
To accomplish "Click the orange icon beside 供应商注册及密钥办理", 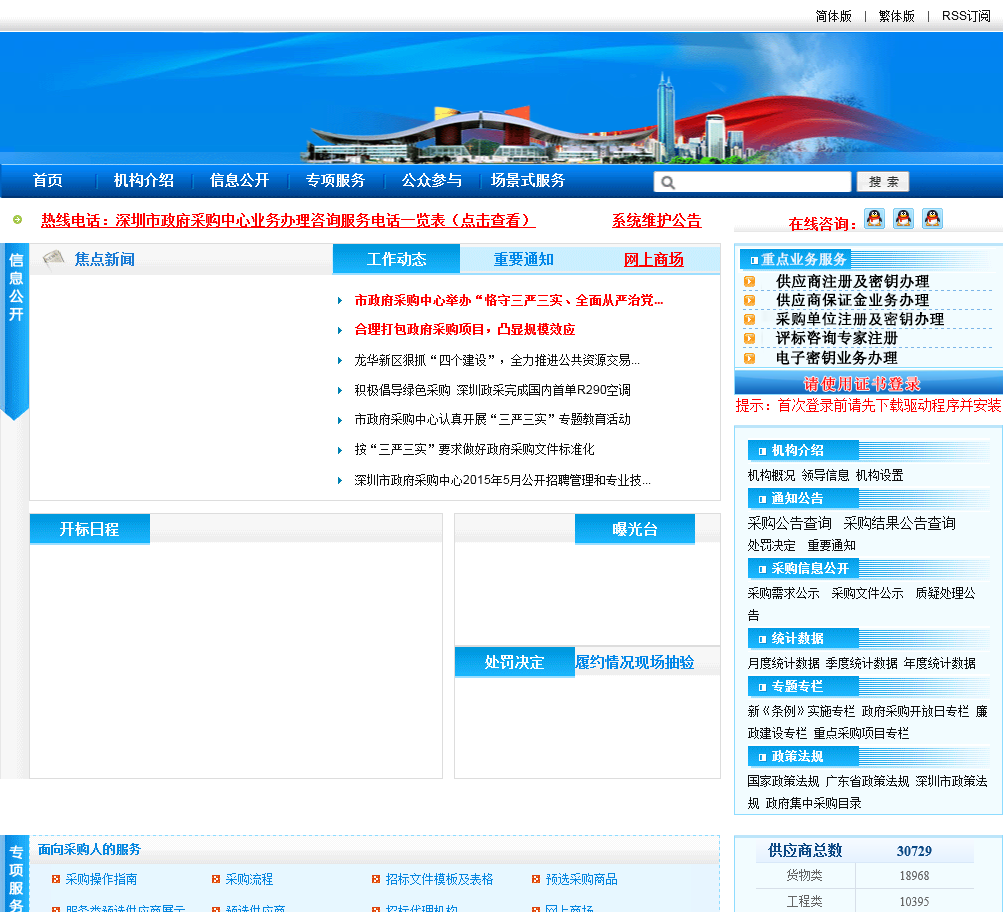I will (x=750, y=281).
